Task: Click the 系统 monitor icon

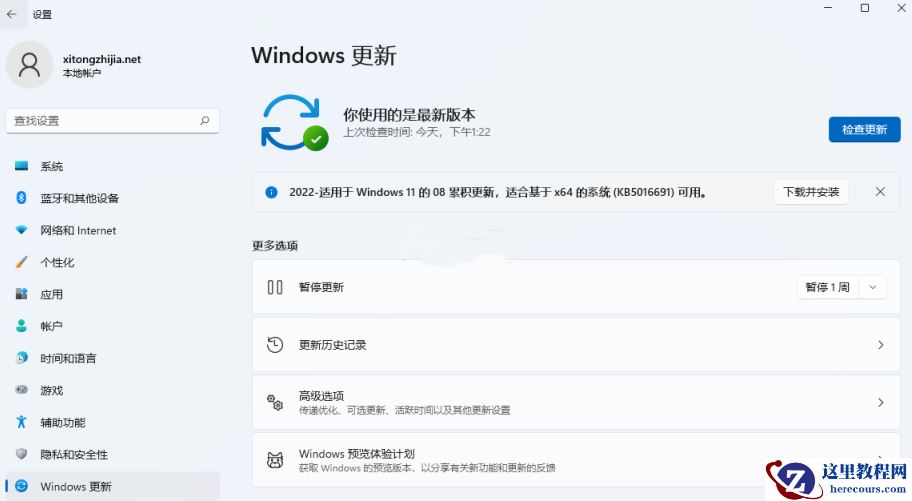Action: click(x=22, y=166)
